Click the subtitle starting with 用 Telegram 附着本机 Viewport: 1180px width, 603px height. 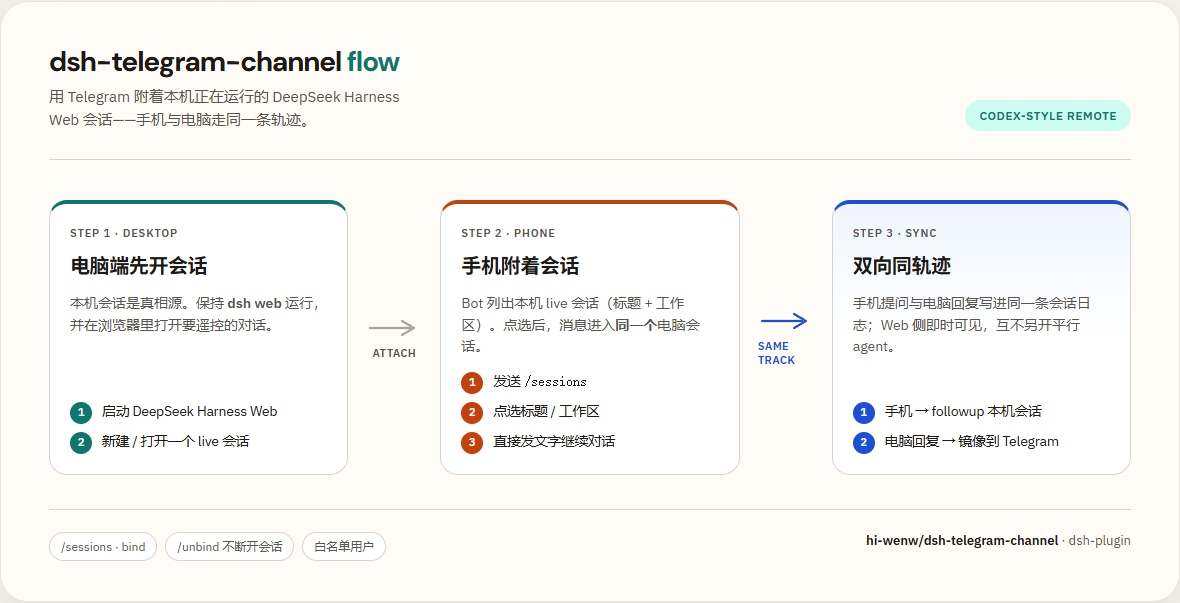point(224,108)
